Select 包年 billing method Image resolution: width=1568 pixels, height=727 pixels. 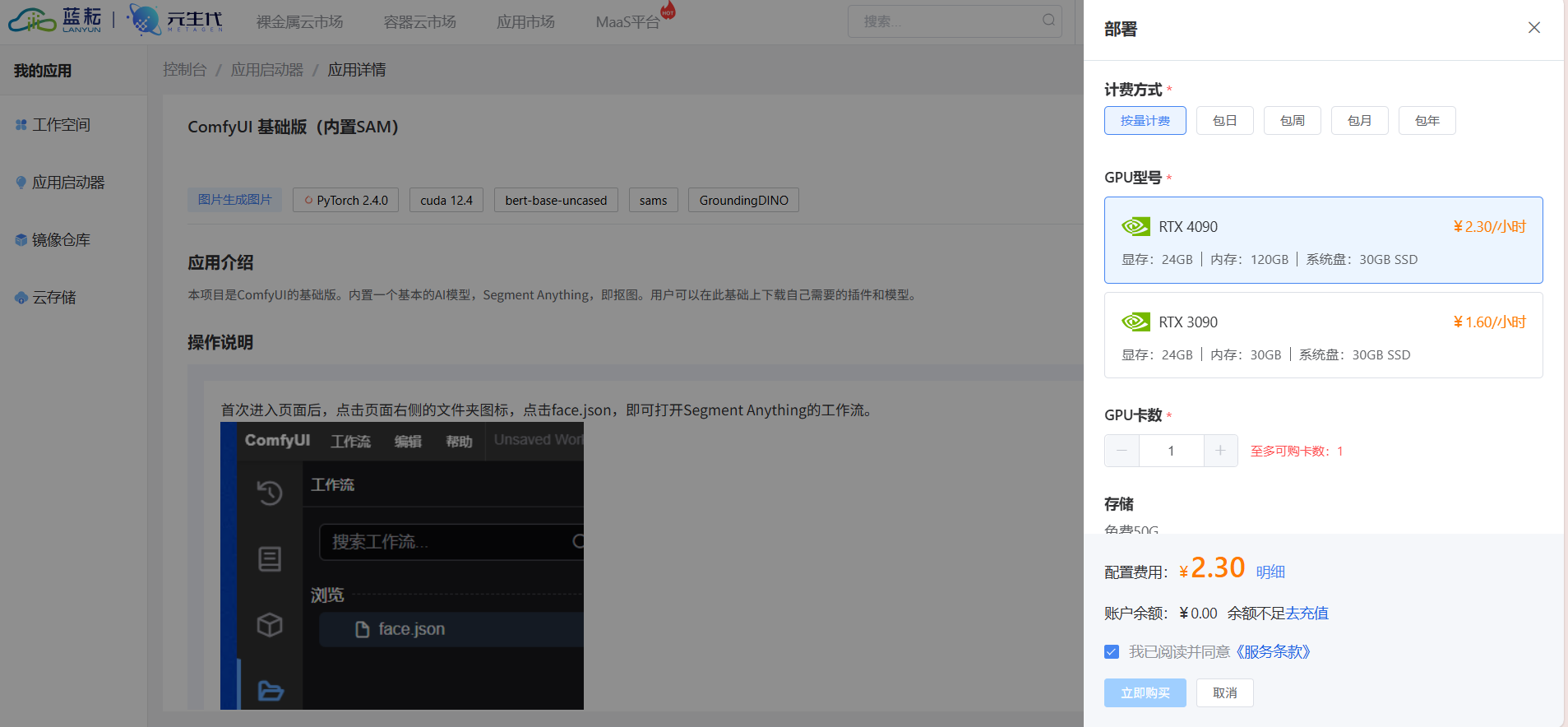[1427, 121]
